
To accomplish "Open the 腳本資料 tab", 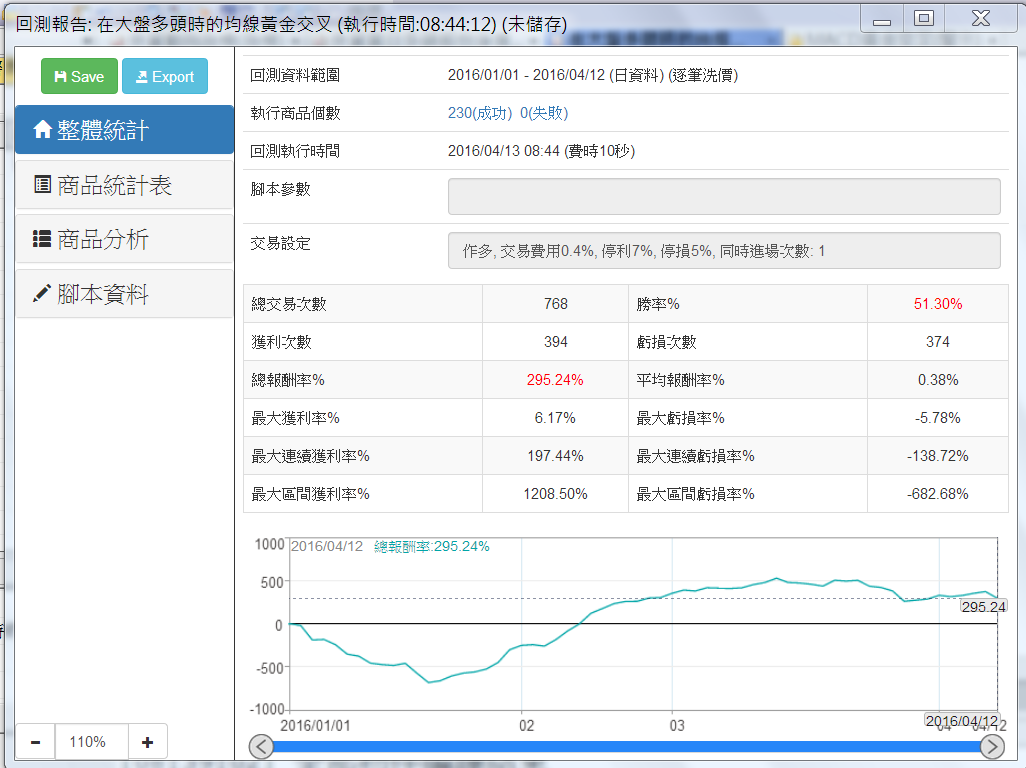I will 124,294.
